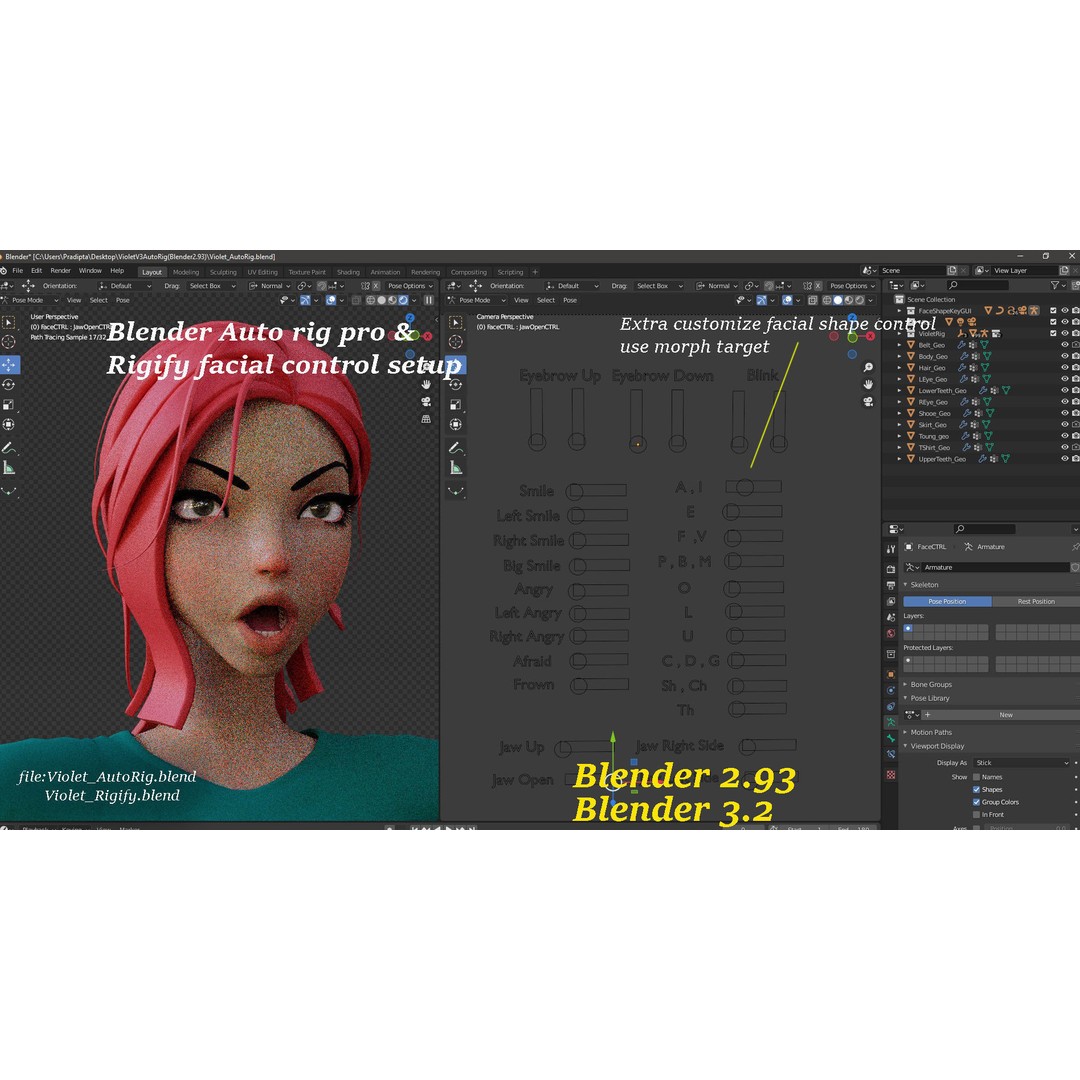Expand the LowerTeeth_Geo tree row
Viewport: 1080px width, 1080px height.
pos(900,391)
